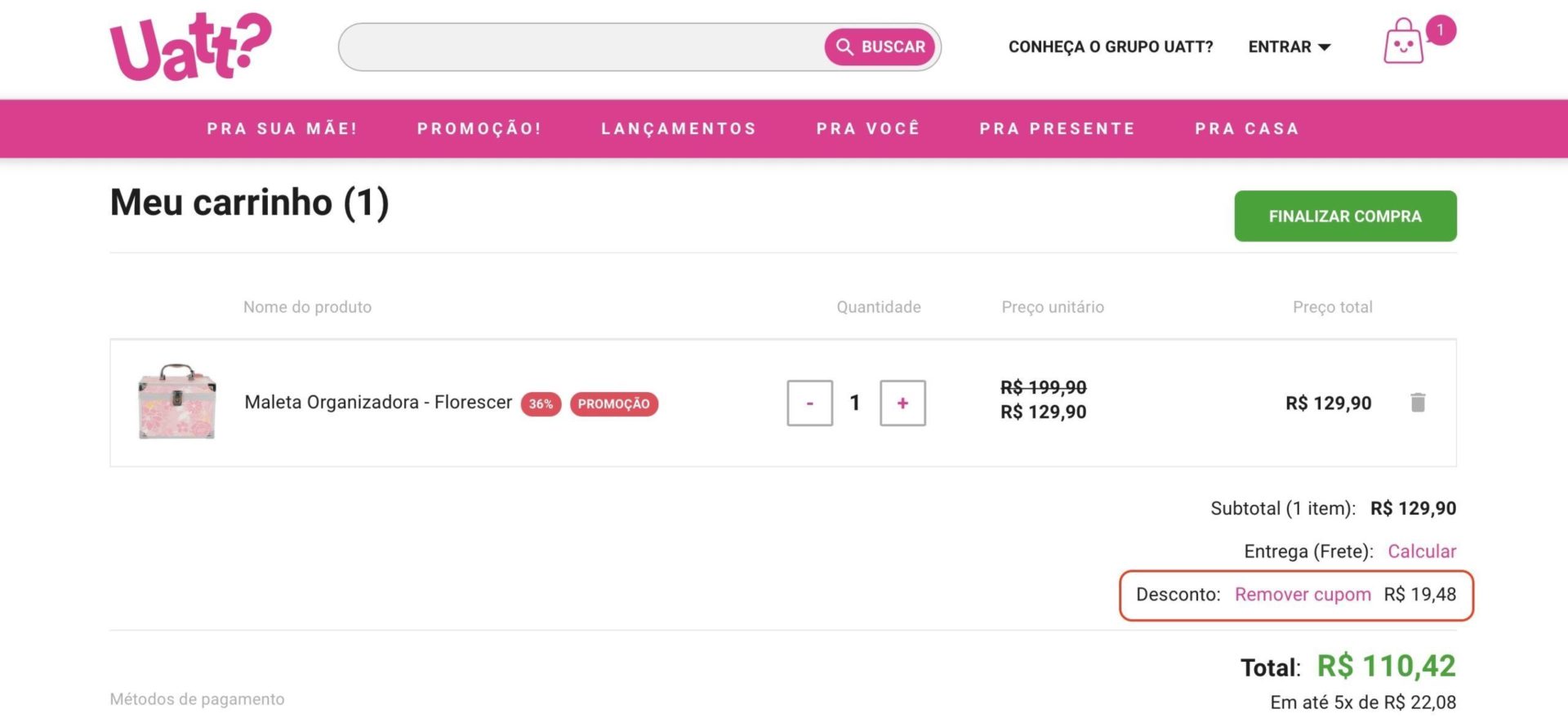Select the PRA PRESENTE category
The height and width of the screenshot is (718, 1568).
[1058, 129]
